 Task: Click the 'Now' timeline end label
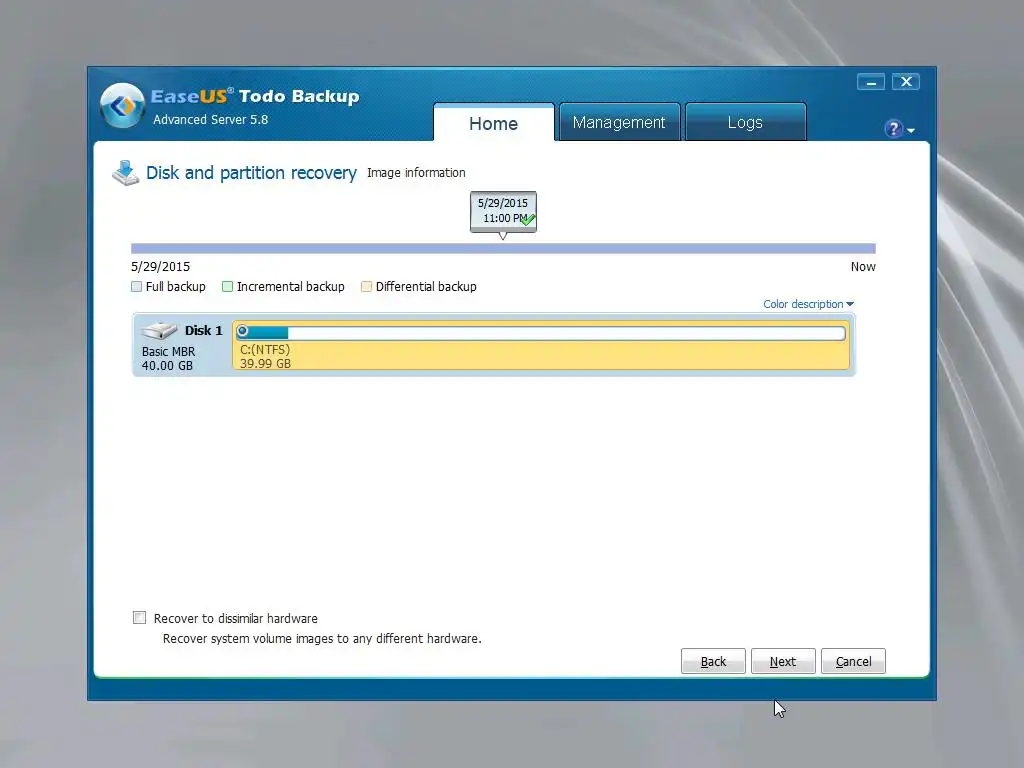[863, 266]
